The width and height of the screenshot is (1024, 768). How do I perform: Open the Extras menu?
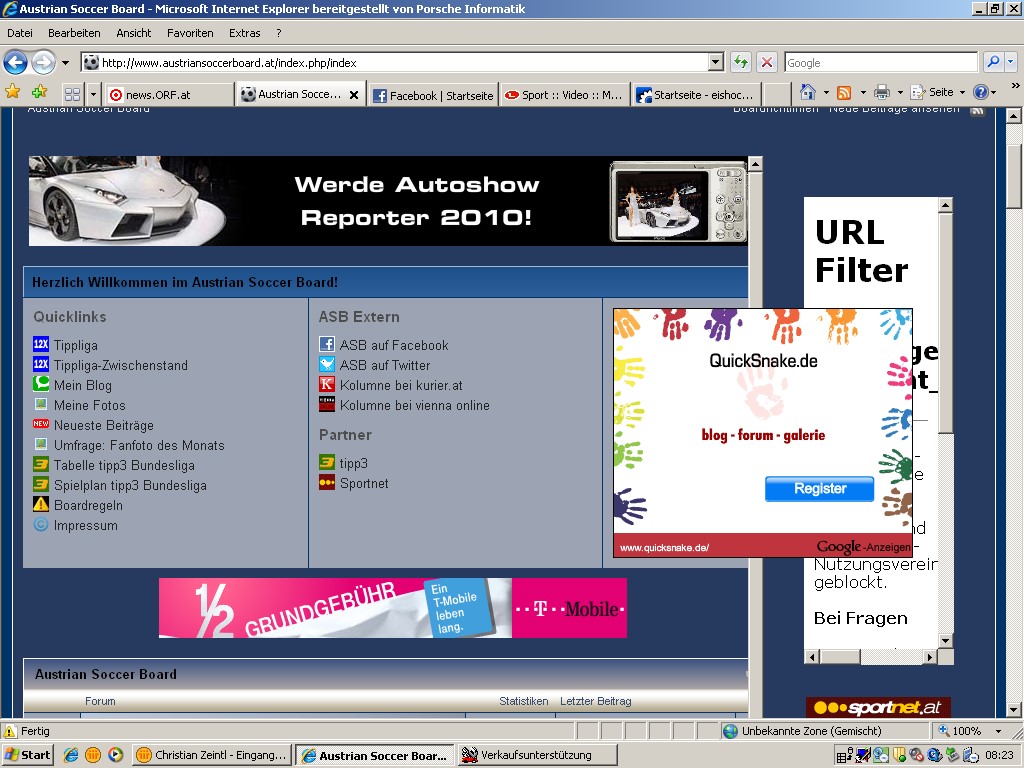(245, 33)
